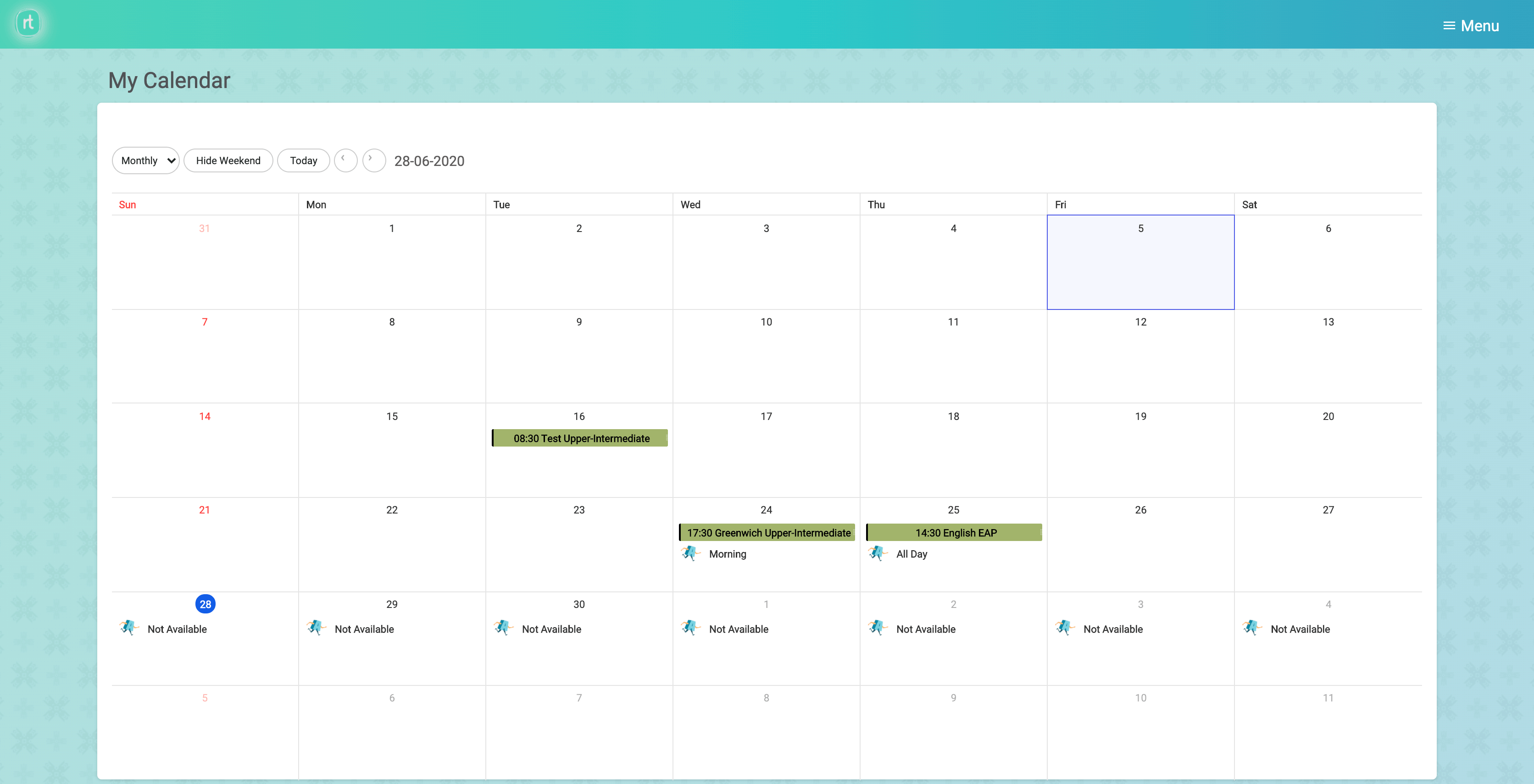
Task: Jump to Today
Action: (303, 161)
